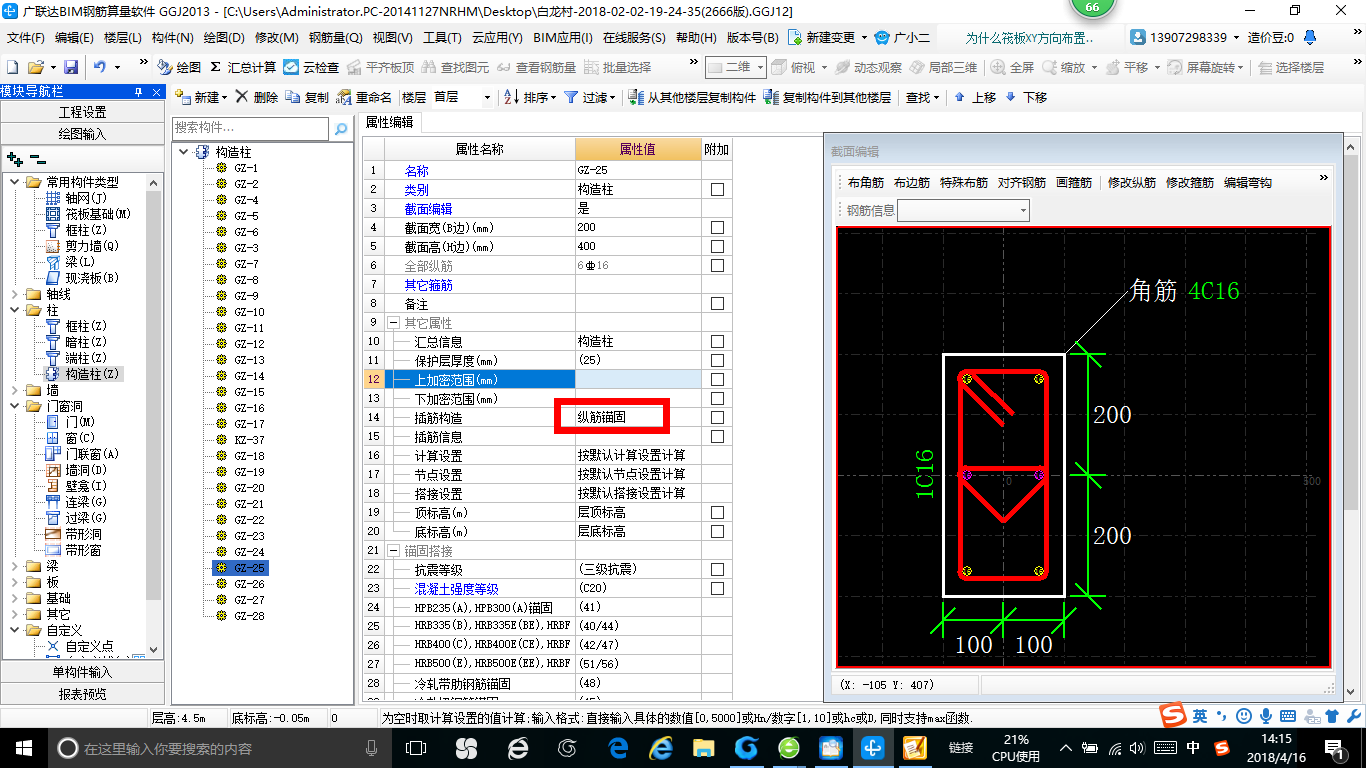Screen dimensions: 1366x768
Task: Click the open folder icon
Action: click(35, 67)
